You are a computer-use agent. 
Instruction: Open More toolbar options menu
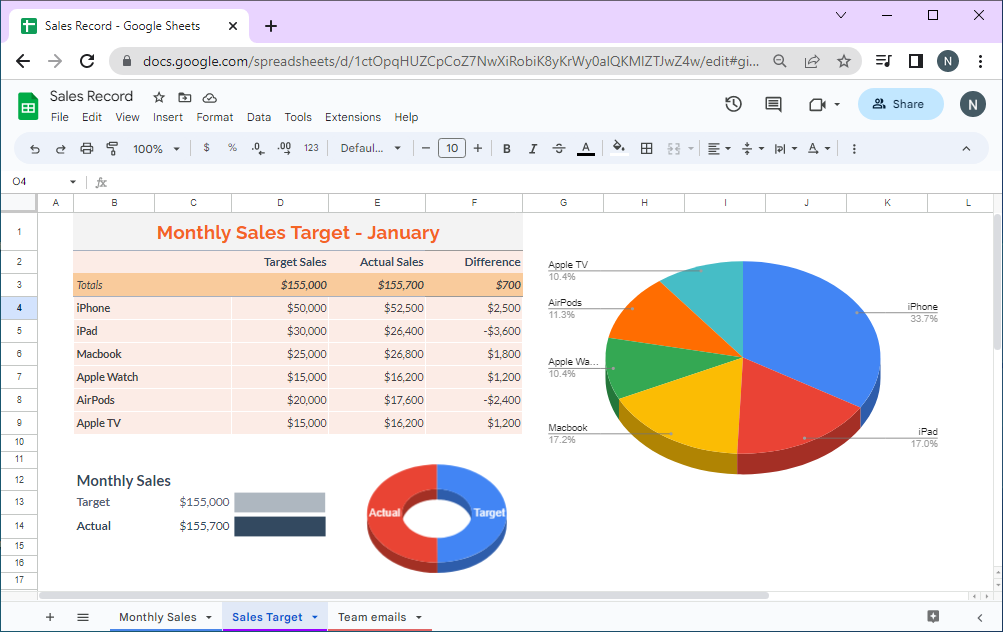click(x=854, y=149)
